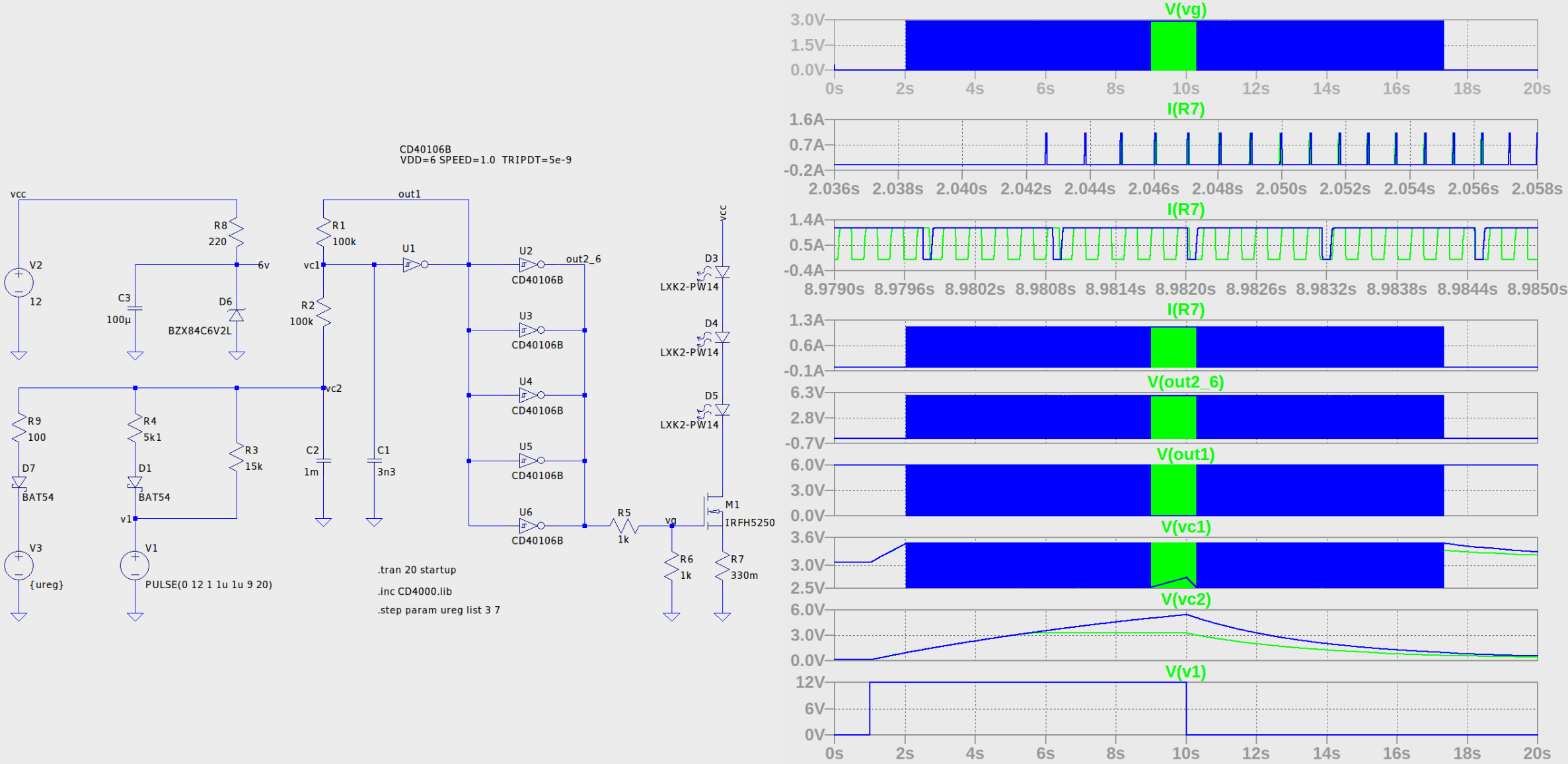1568x764 pixels.
Task: Click the D6 BZX84C6V2L zener diode symbol
Action: 237,315
